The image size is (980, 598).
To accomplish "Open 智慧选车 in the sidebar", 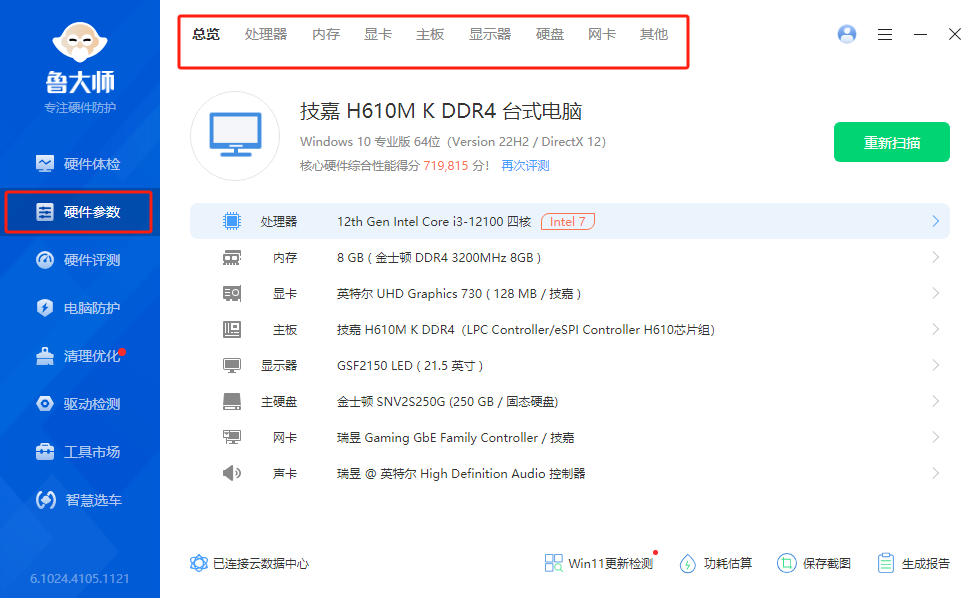I will (78, 500).
